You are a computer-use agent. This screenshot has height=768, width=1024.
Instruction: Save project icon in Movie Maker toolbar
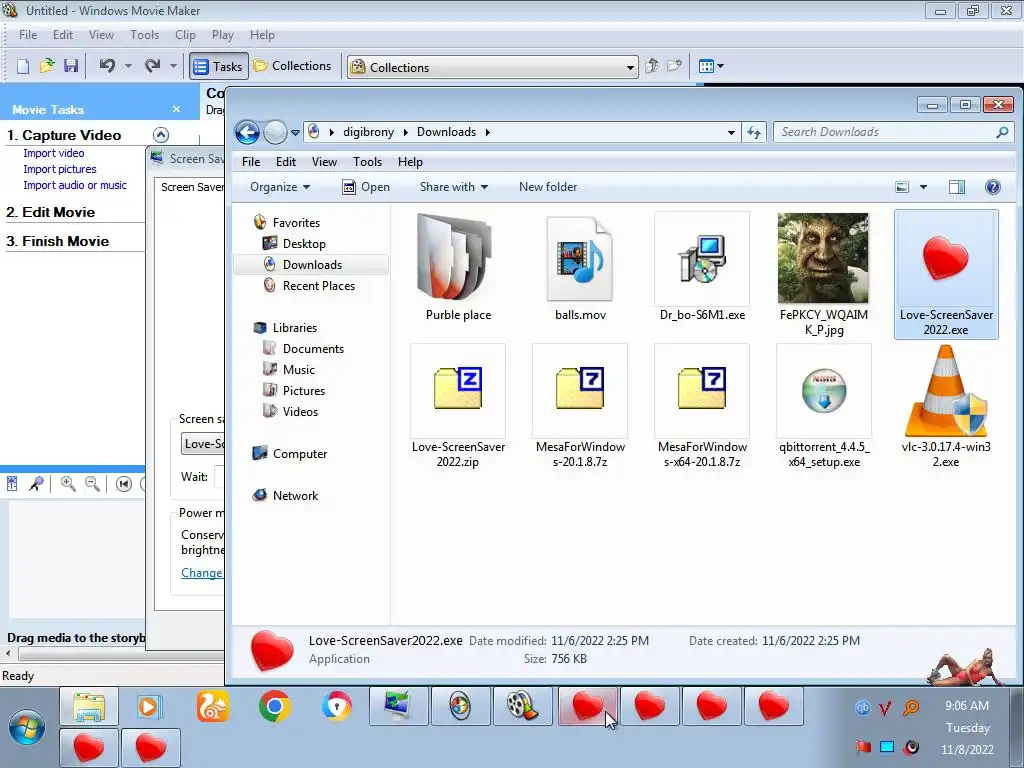(x=71, y=66)
